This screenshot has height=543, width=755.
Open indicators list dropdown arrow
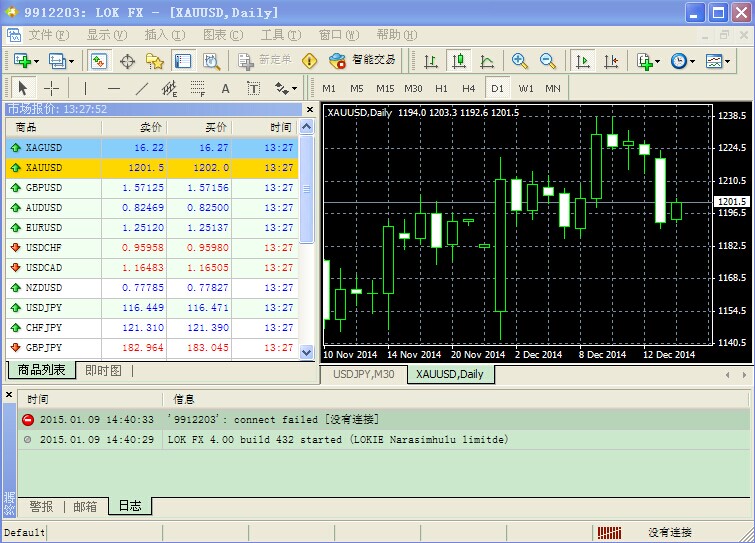point(658,62)
